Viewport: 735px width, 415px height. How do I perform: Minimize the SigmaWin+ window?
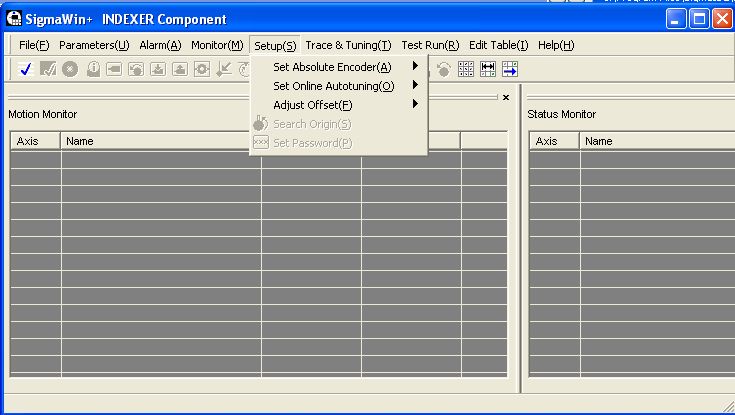pyautogui.click(x=676, y=19)
